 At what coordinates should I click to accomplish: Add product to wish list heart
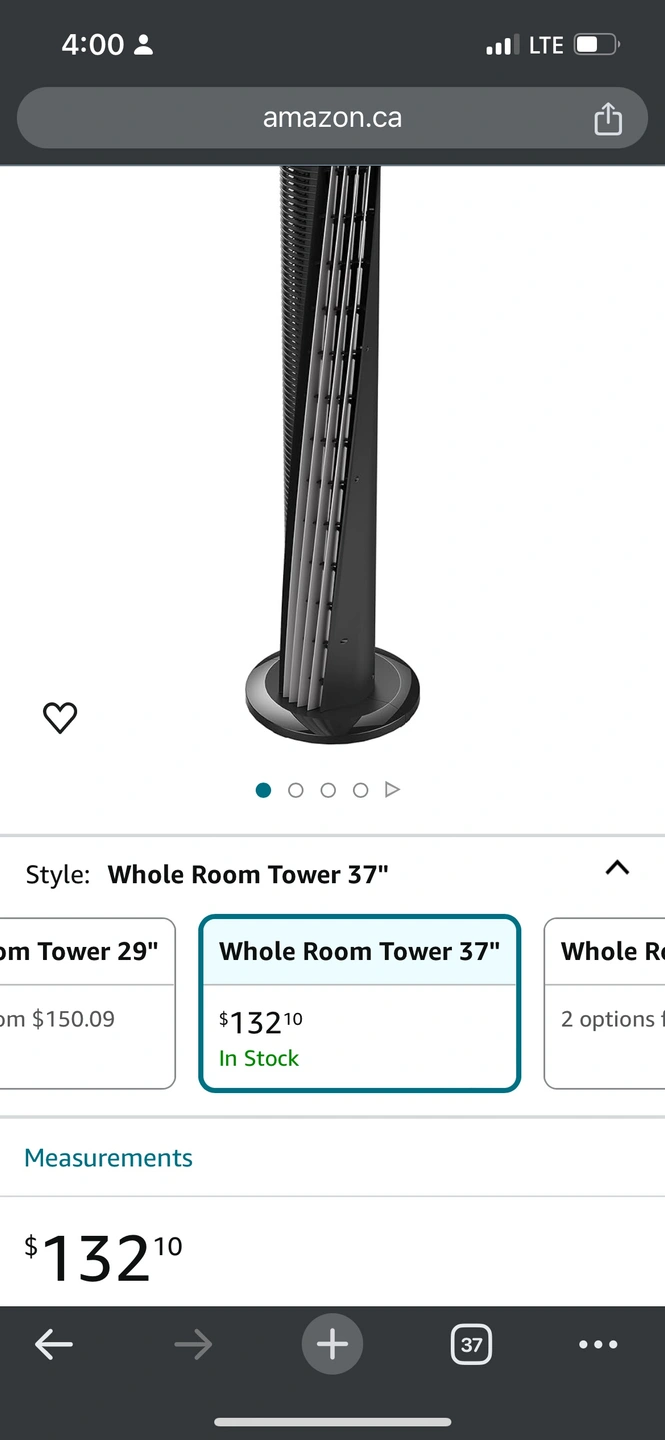(60, 717)
